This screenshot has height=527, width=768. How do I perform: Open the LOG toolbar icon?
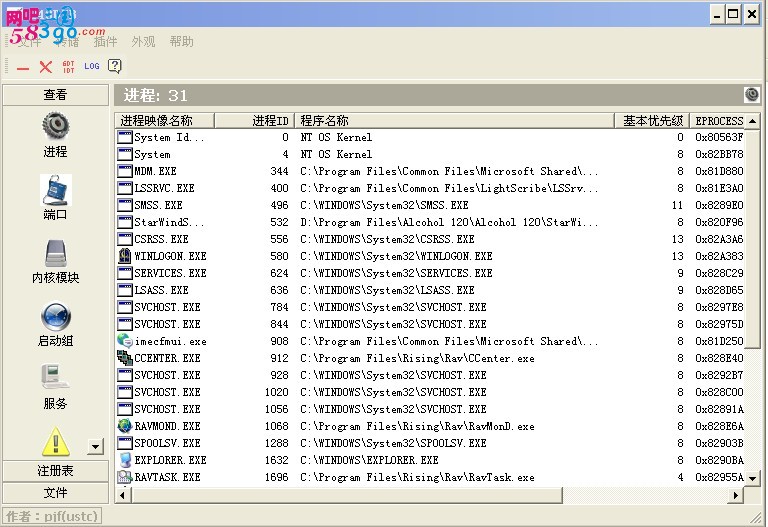(x=92, y=66)
